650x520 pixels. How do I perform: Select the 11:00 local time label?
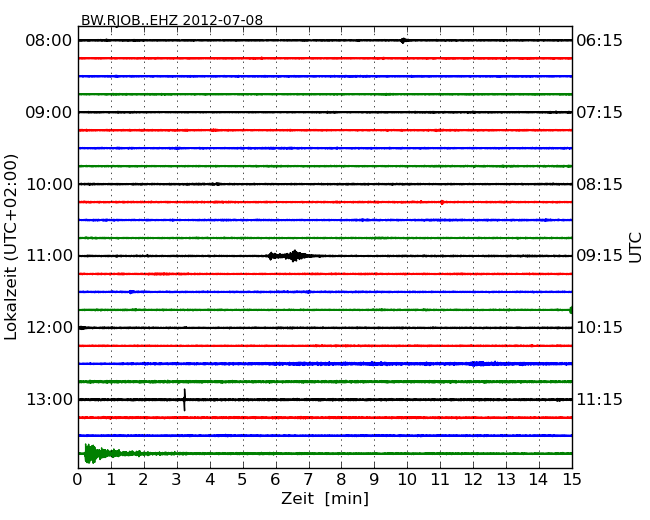tap(49, 256)
